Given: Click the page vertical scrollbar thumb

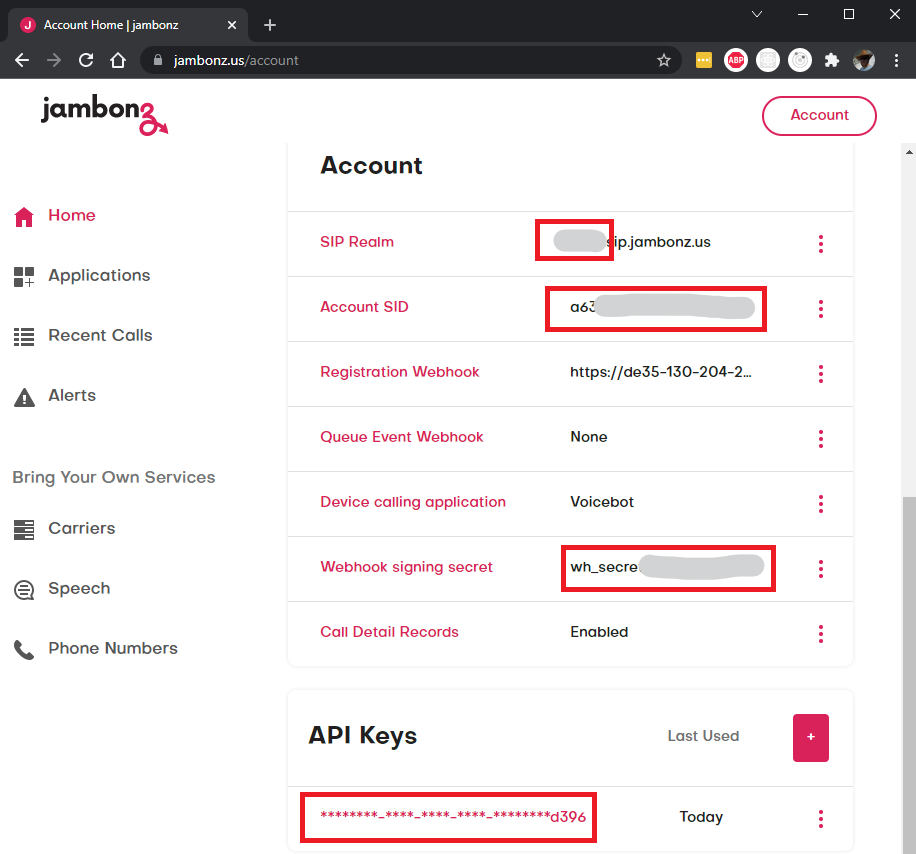Looking at the screenshot, I should tap(909, 675).
